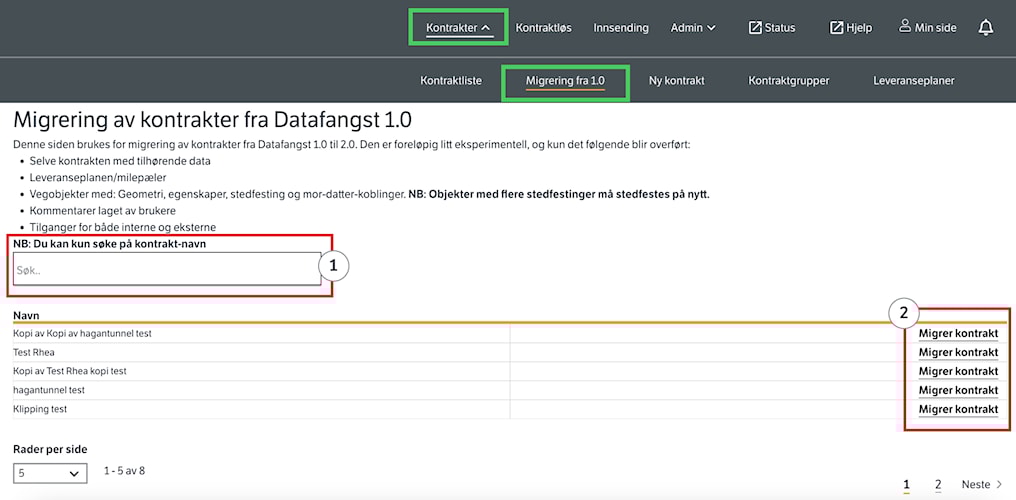
Task: Open the Leveranseplaner tab
Action: click(x=913, y=80)
